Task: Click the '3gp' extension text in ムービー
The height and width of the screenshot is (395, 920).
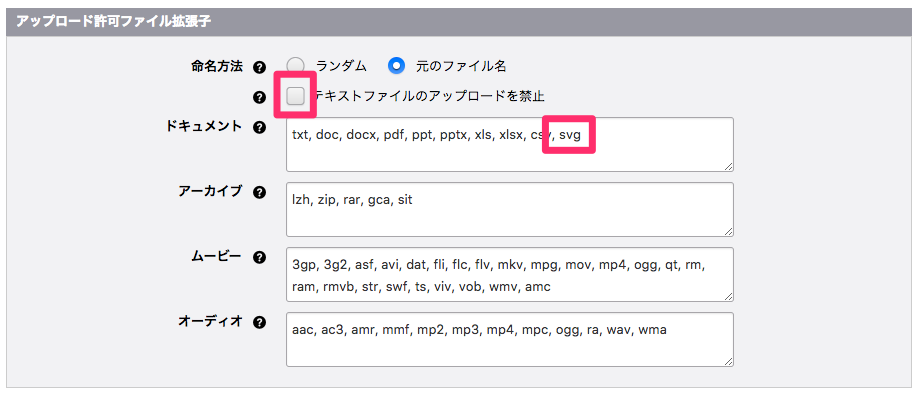Action: point(303,265)
